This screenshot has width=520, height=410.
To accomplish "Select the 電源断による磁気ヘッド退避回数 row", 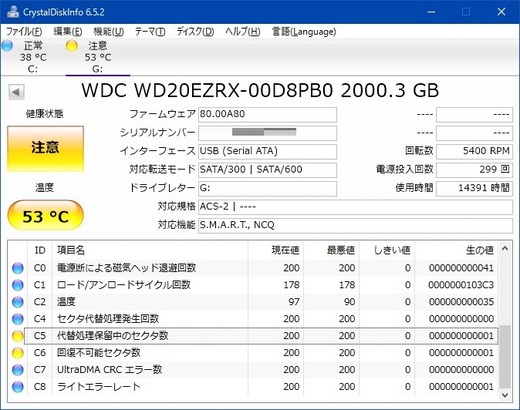I will tap(253, 268).
